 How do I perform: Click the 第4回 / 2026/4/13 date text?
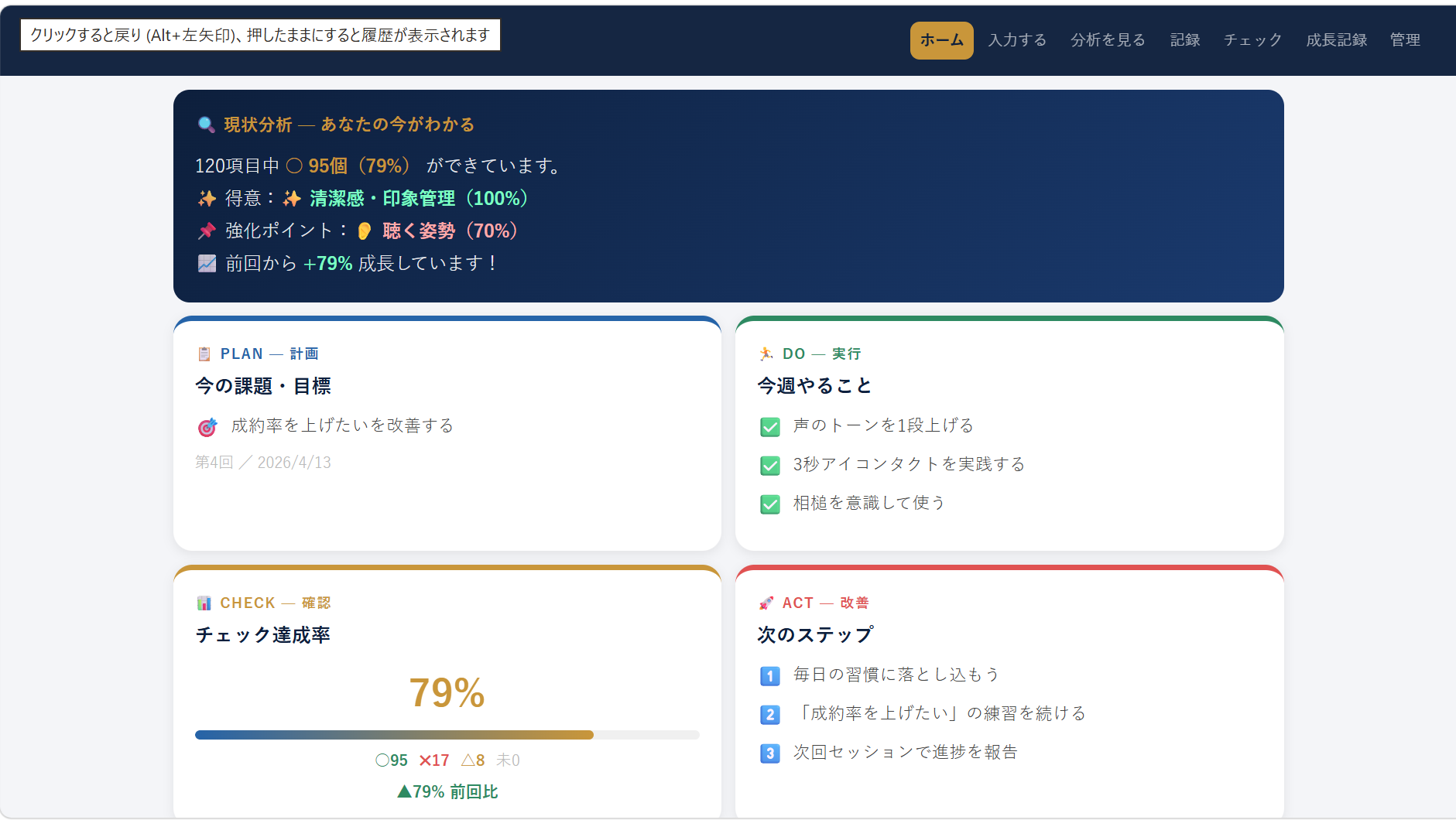[x=263, y=463]
